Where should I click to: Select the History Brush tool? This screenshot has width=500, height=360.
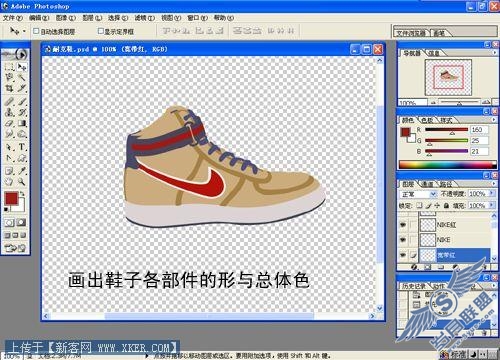pyautogui.click(x=22, y=112)
